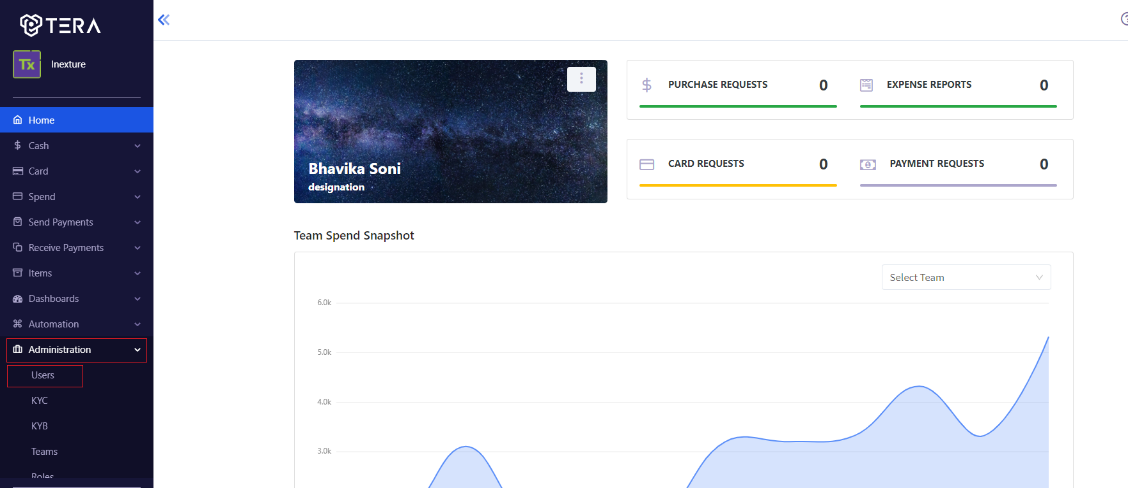Viewport: 1128px width, 488px height.
Task: Click Payment Requests money icon
Action: (x=868, y=164)
